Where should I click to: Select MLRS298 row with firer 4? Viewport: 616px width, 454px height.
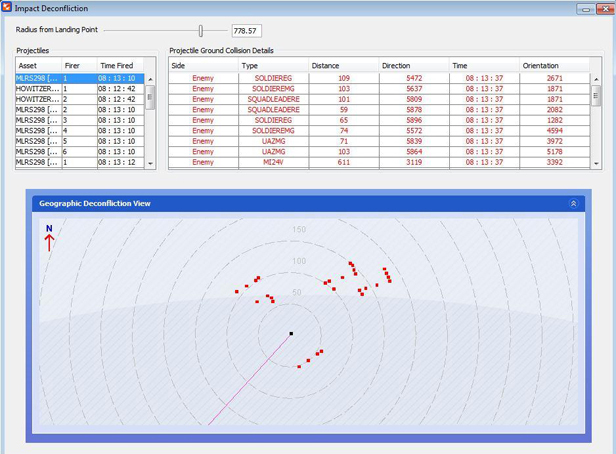pyautogui.click(x=80, y=131)
